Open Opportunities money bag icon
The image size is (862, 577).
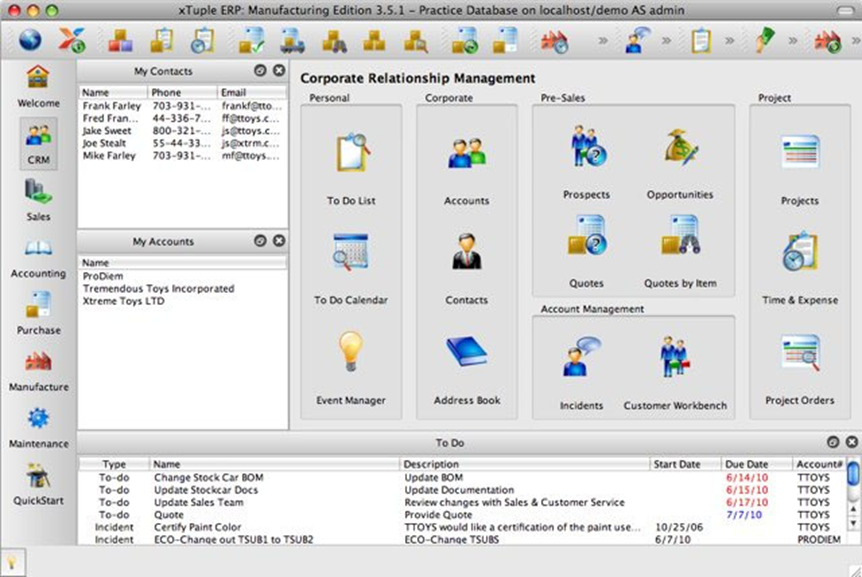[x=680, y=146]
